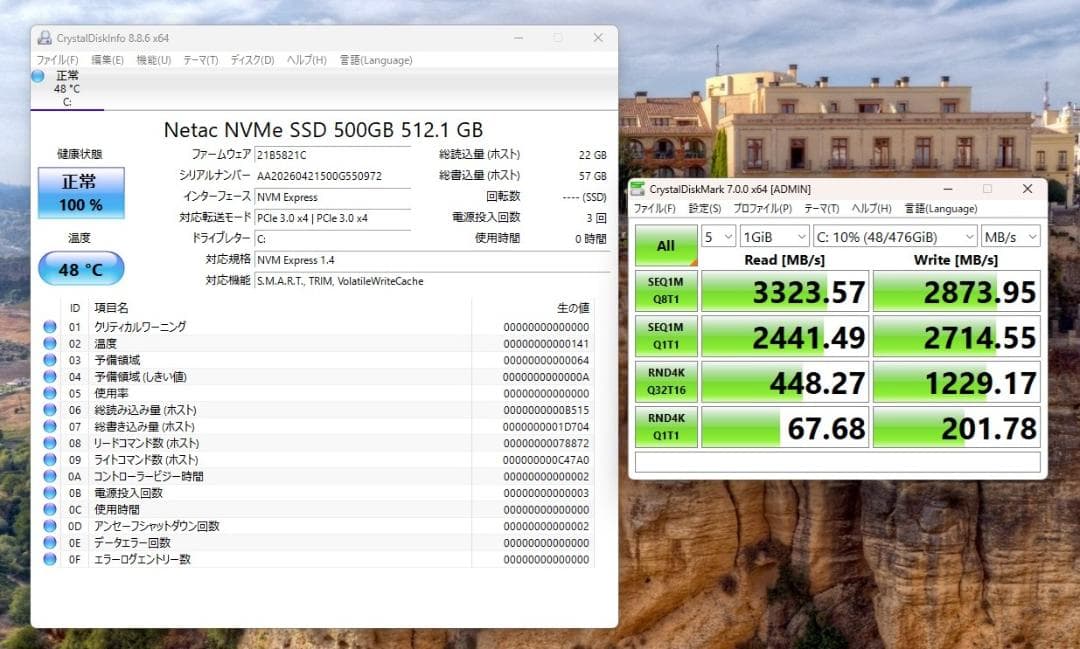1080x649 pixels.
Task: Click total host reads value 22 GB
Action: pyautogui.click(x=592, y=155)
